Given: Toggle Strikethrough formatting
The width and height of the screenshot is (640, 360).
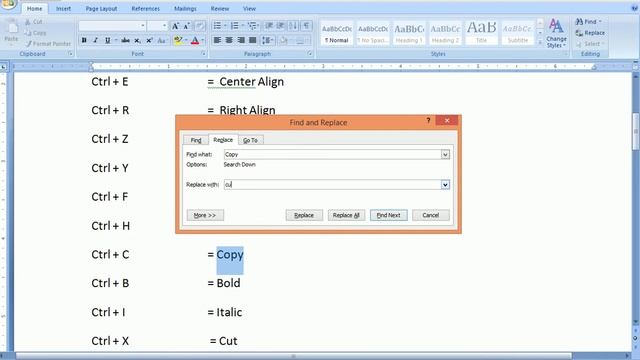Looking at the screenshot, I should point(125,40).
